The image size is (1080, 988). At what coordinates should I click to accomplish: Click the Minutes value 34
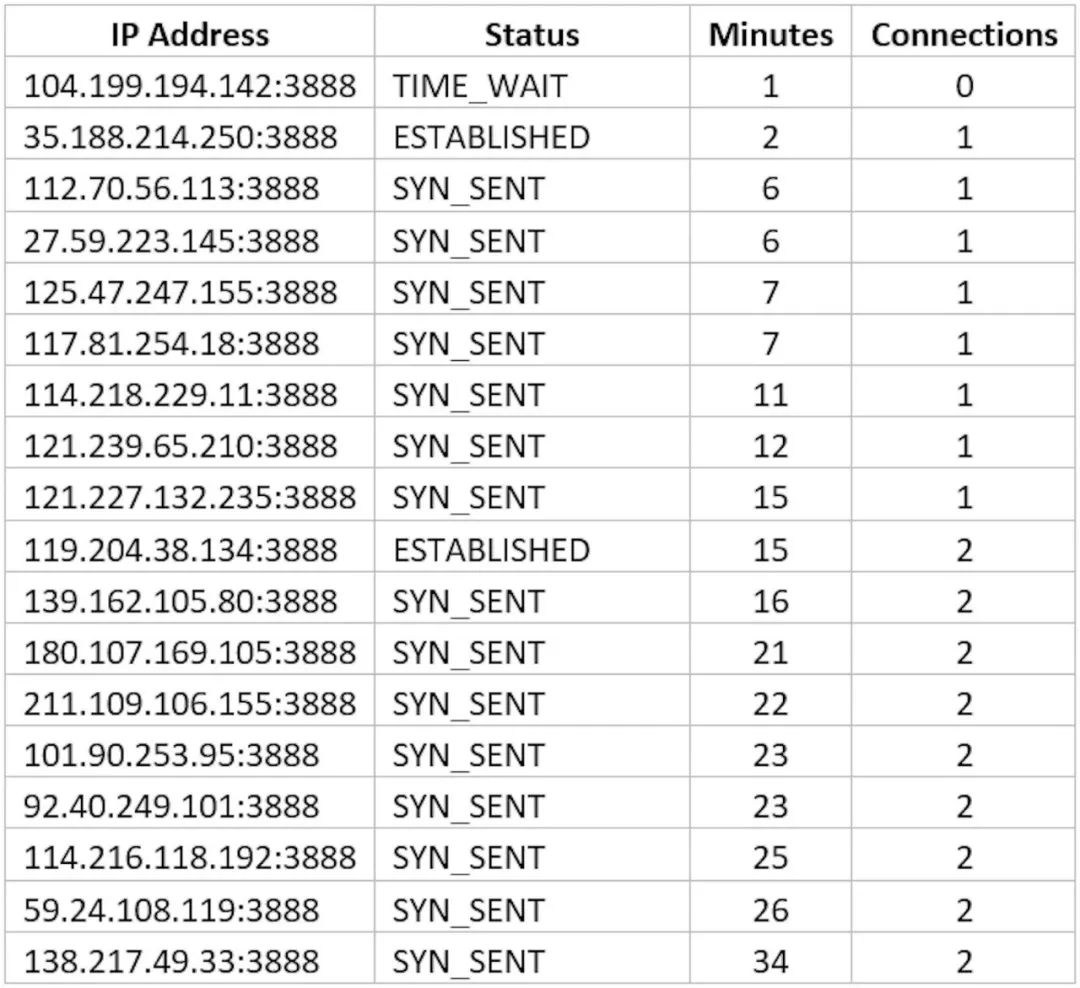[x=770, y=961]
